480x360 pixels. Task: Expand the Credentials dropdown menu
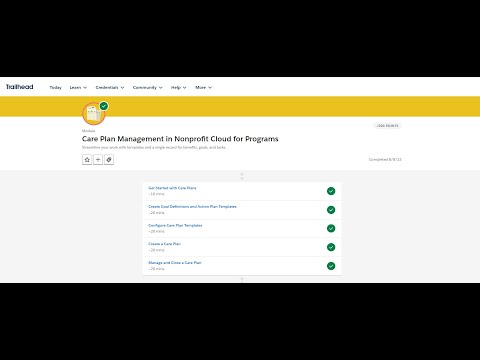pos(110,88)
